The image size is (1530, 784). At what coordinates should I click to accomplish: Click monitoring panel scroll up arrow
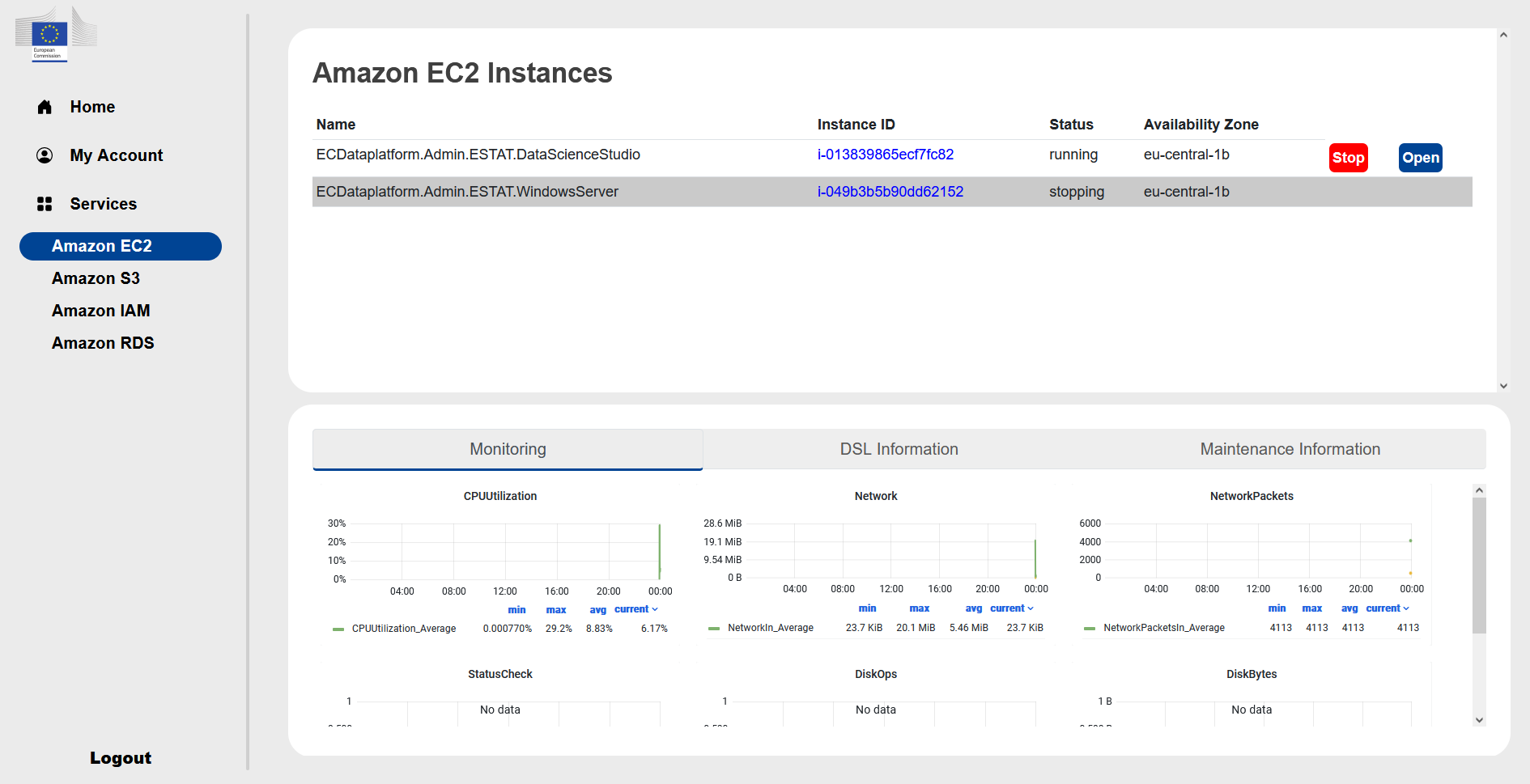(x=1479, y=490)
